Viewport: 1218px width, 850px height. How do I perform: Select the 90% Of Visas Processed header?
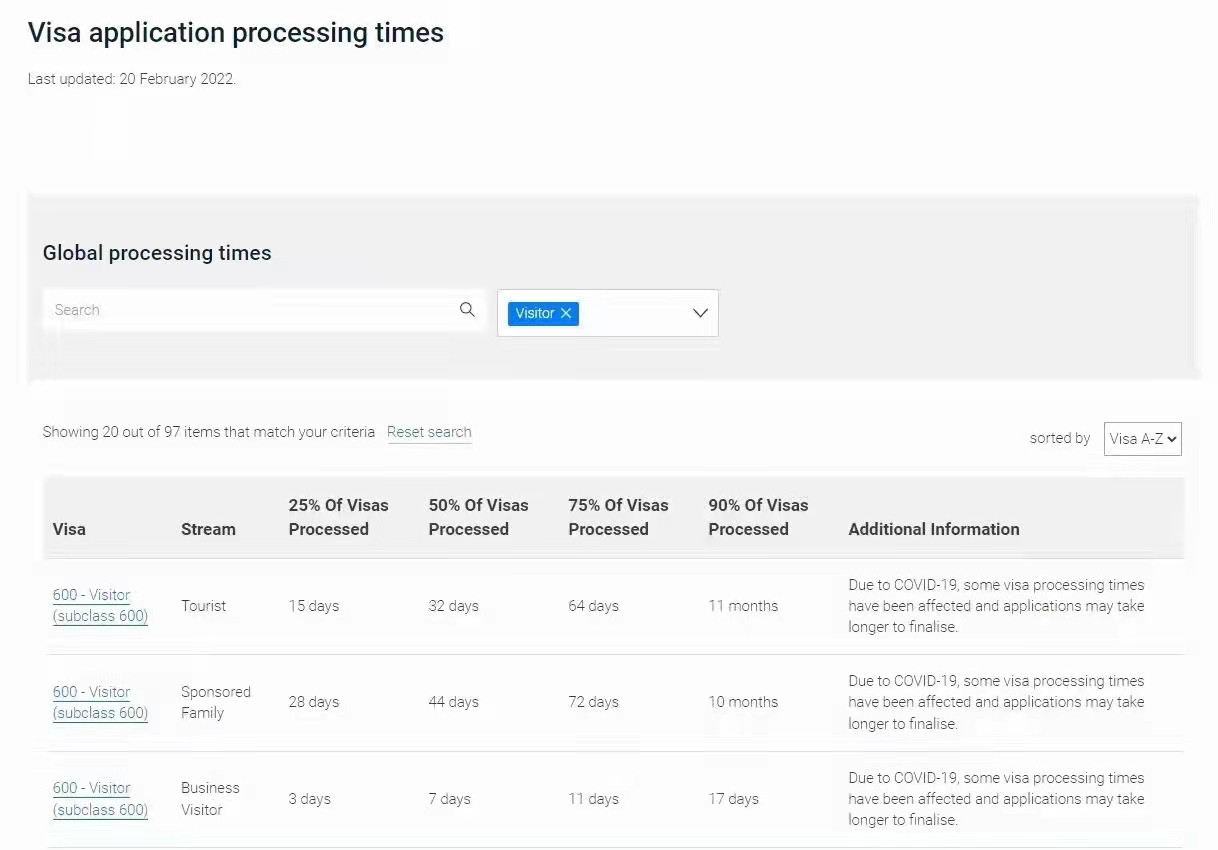click(x=758, y=517)
